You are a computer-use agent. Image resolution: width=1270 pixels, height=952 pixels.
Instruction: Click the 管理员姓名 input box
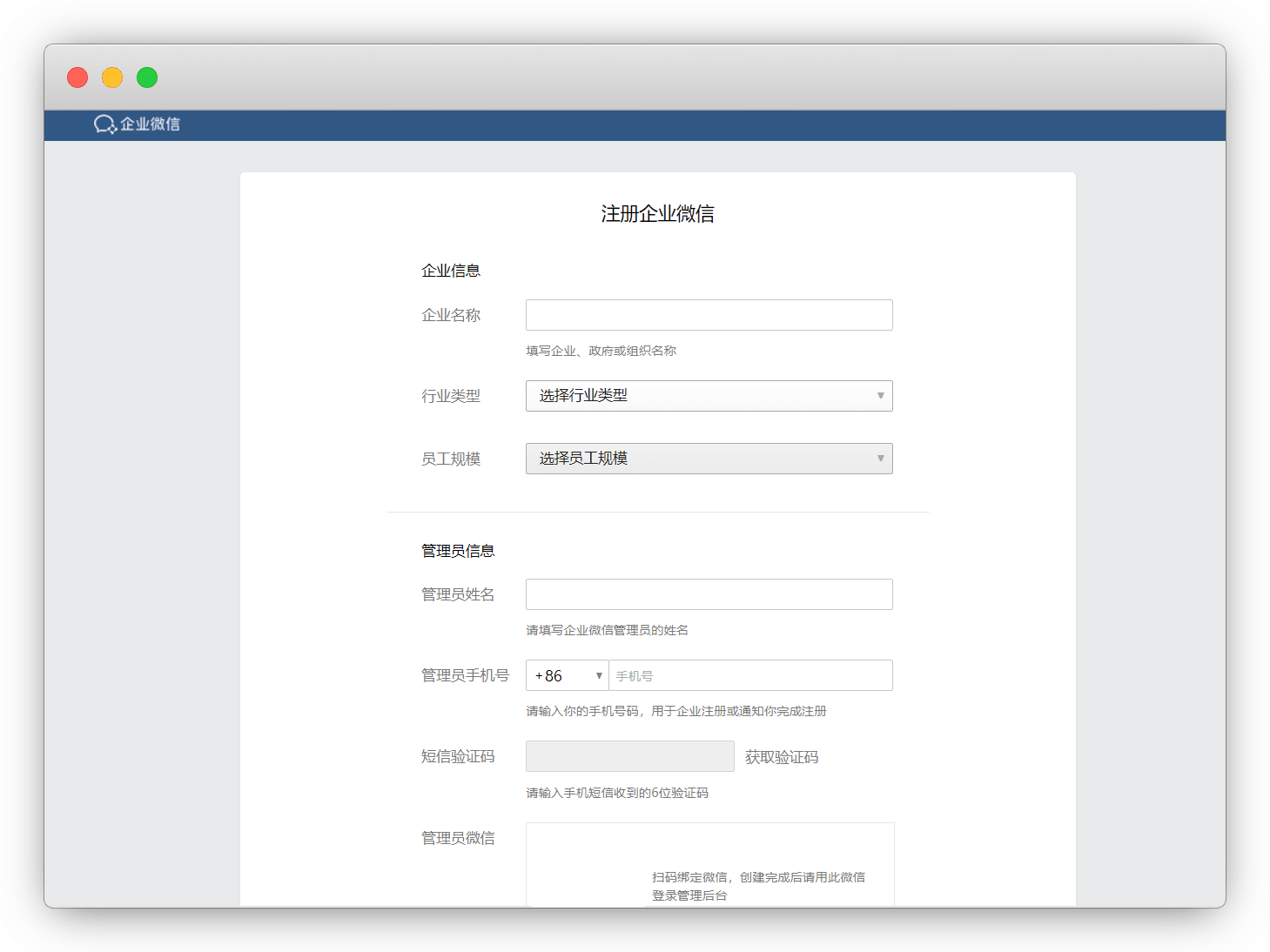709,594
